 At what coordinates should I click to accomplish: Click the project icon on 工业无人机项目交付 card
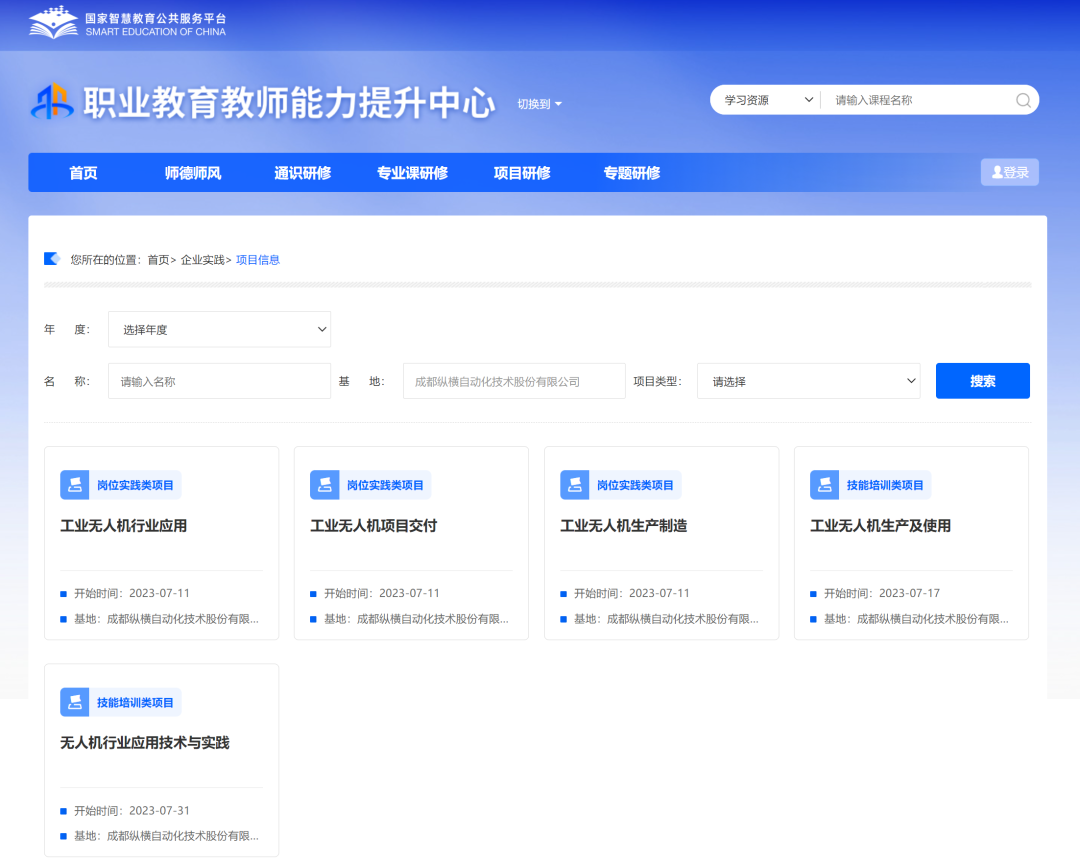pyautogui.click(x=324, y=485)
